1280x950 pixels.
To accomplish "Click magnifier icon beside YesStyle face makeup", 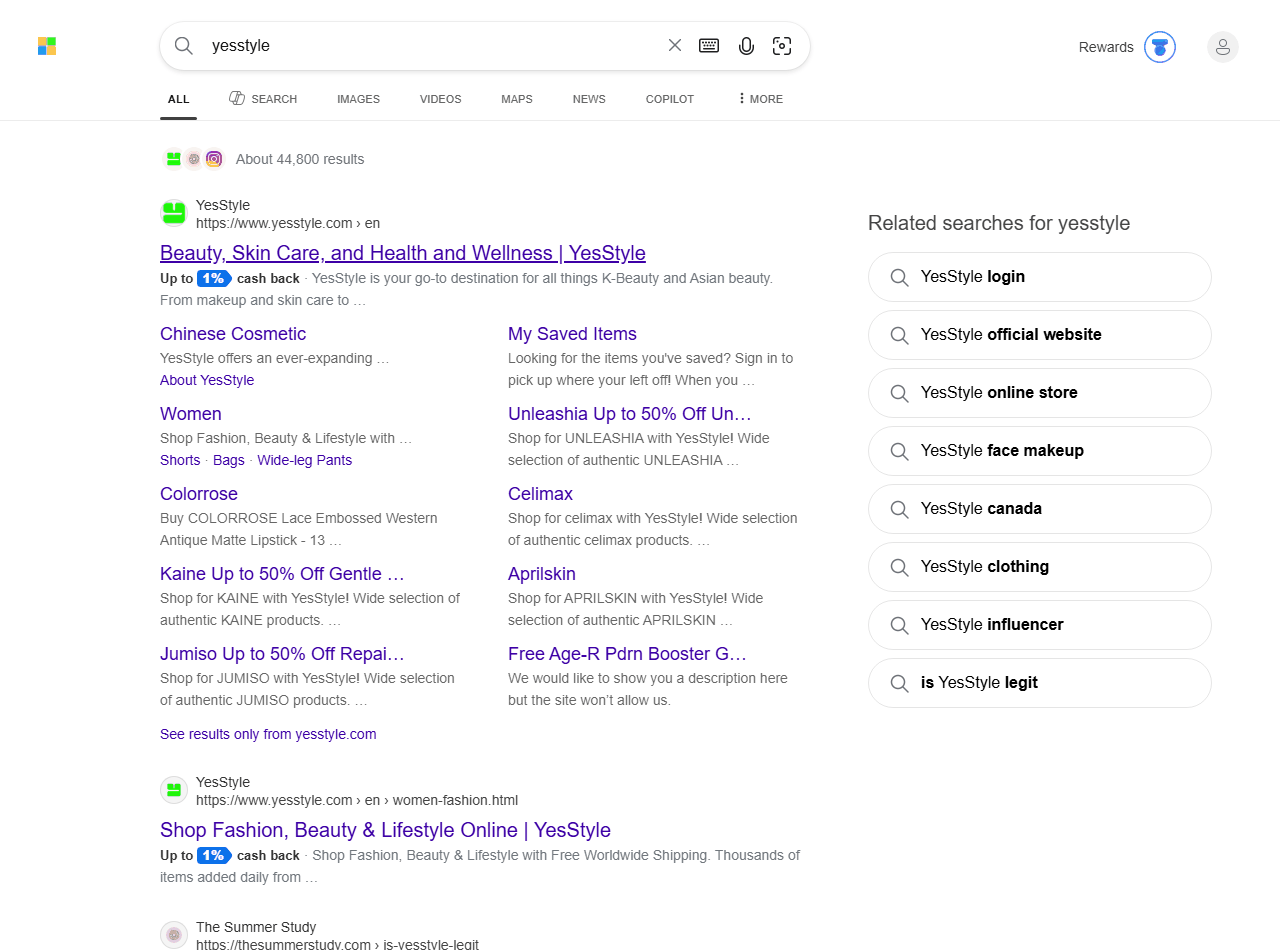I will 900,451.
